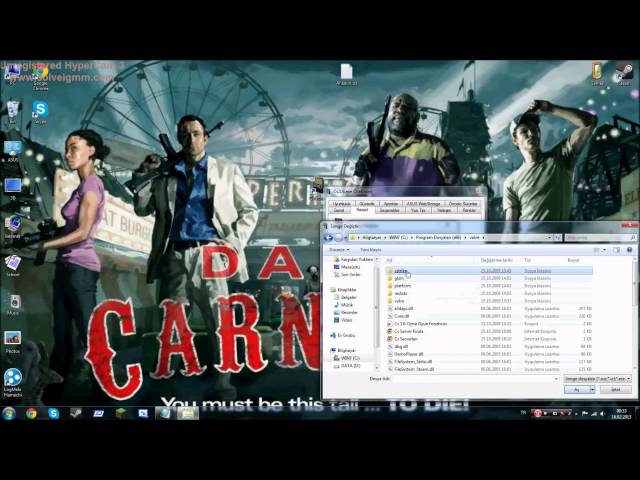Image resolution: width=640 pixels, height=480 pixels.
Task: Open the Photos desktop shortcut
Action: click(13, 342)
